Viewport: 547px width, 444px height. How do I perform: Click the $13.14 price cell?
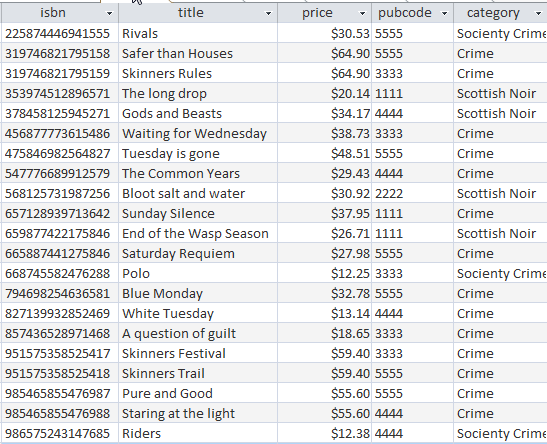tap(324, 314)
